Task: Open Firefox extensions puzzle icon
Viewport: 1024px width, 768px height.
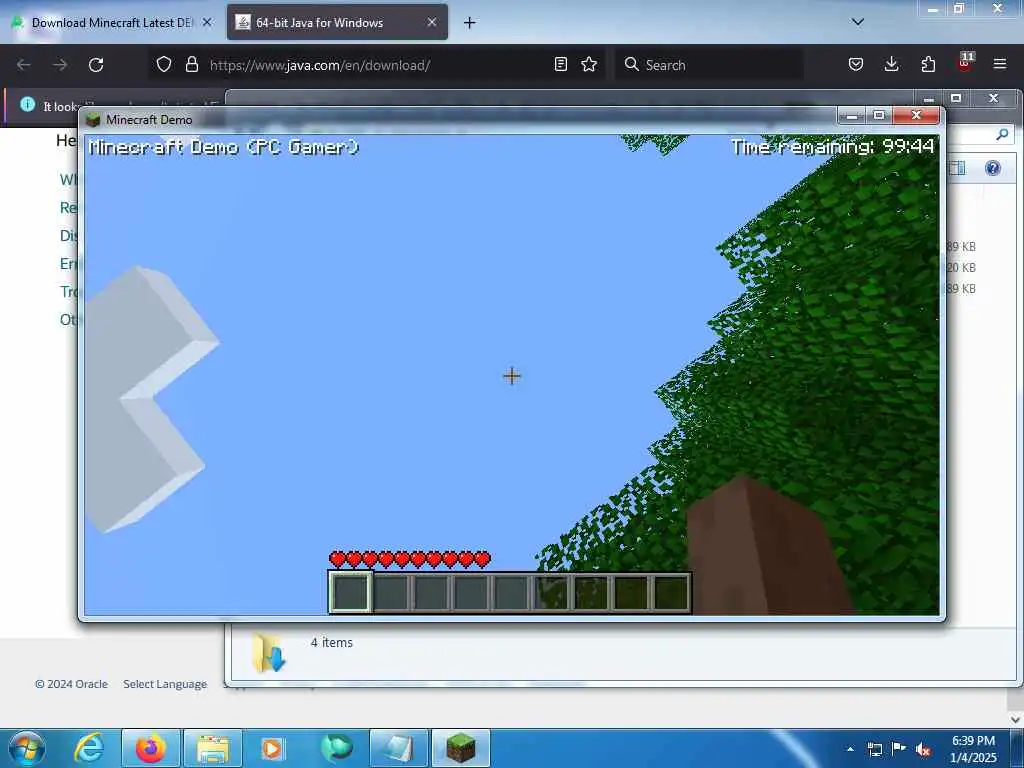Action: [928, 64]
